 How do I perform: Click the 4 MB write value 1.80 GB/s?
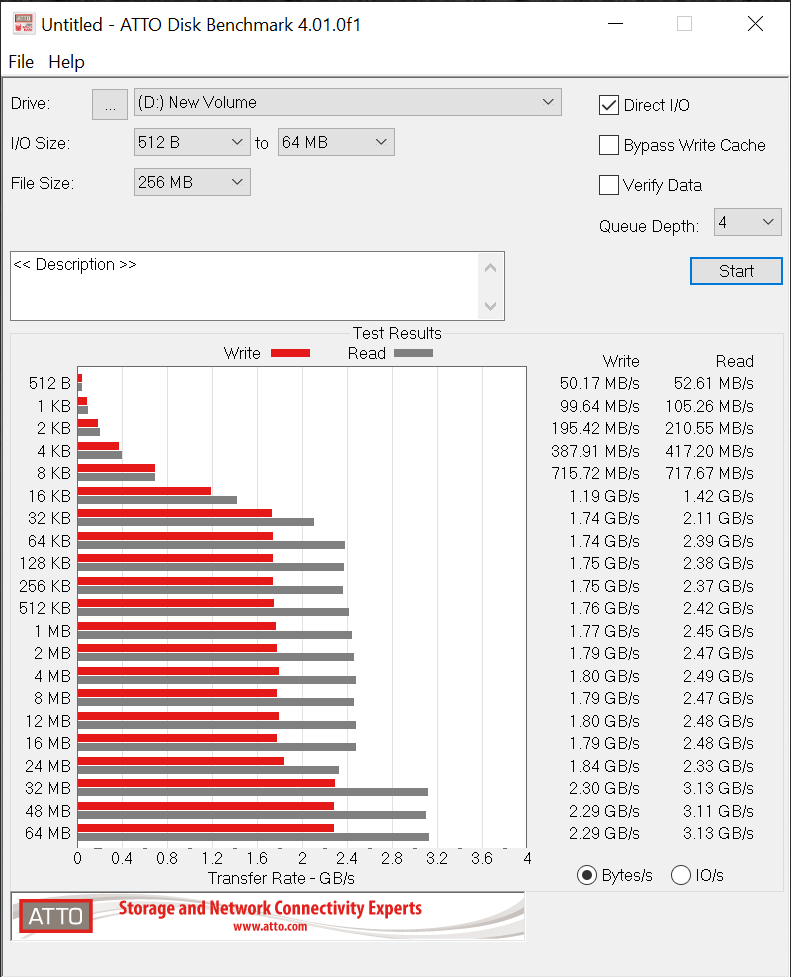pos(604,676)
